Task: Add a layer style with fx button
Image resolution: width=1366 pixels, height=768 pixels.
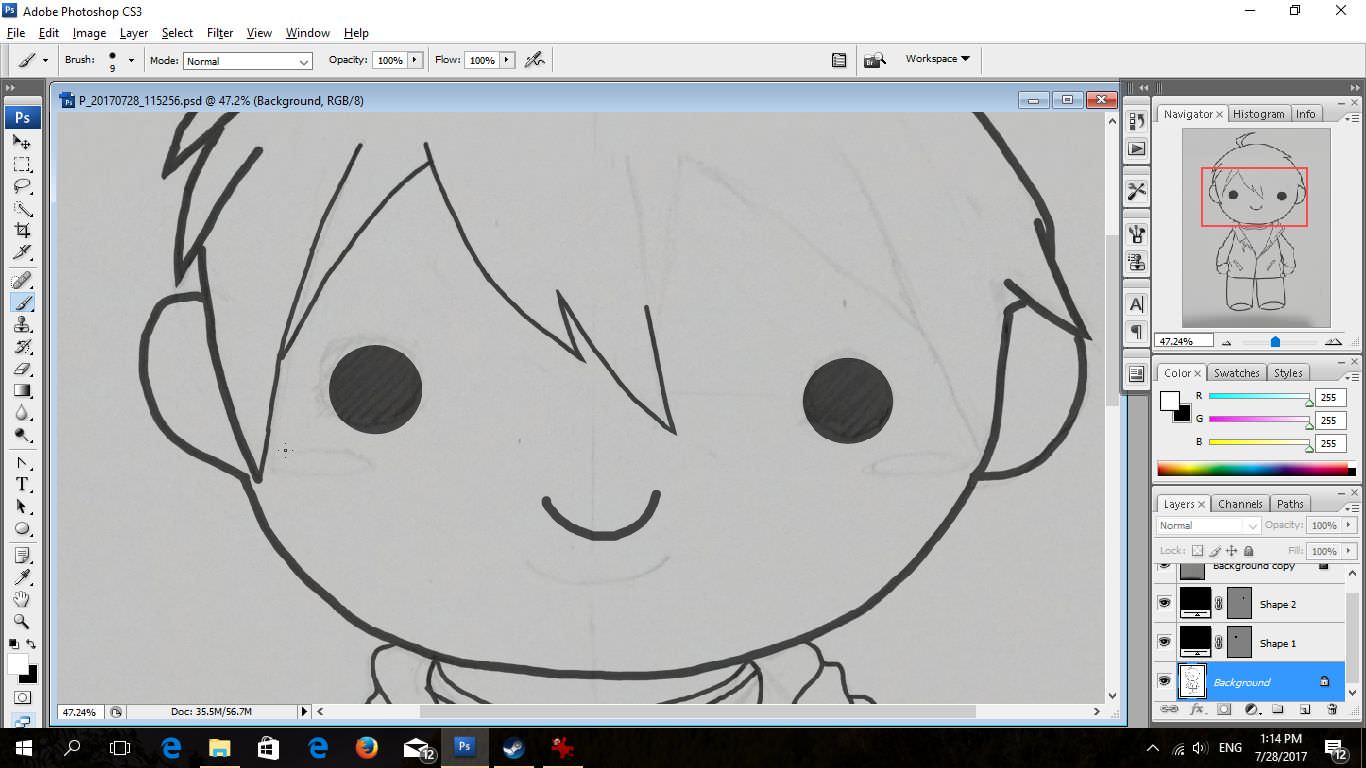Action: 1197,709
